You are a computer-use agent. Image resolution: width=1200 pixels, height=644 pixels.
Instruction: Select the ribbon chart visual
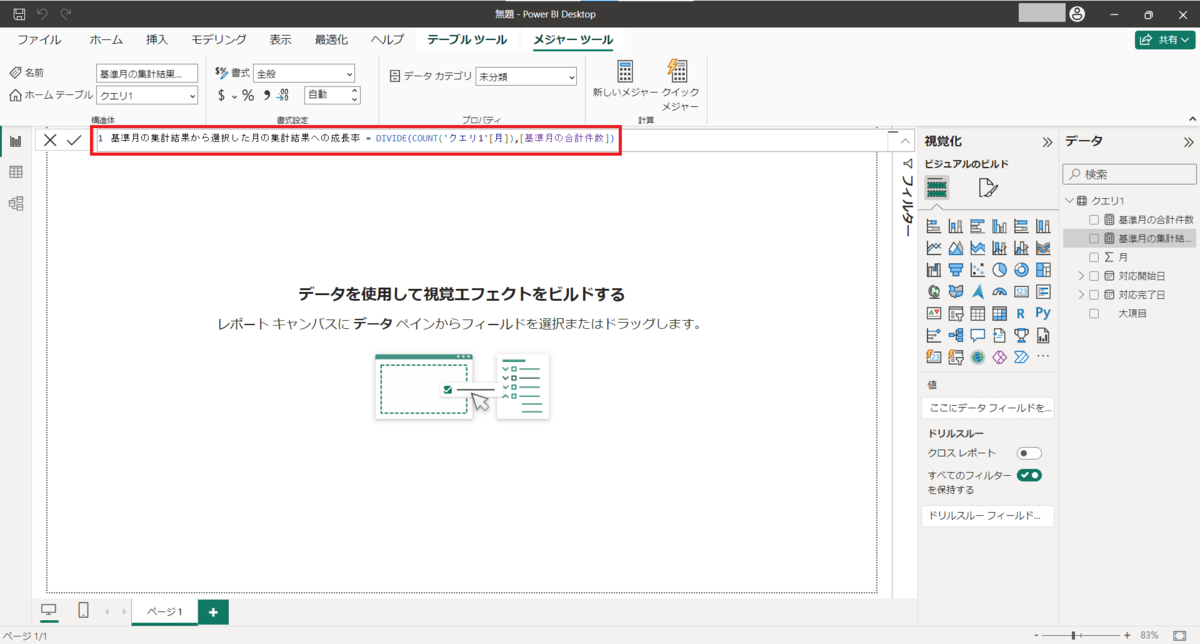pyautogui.click(x=1043, y=248)
